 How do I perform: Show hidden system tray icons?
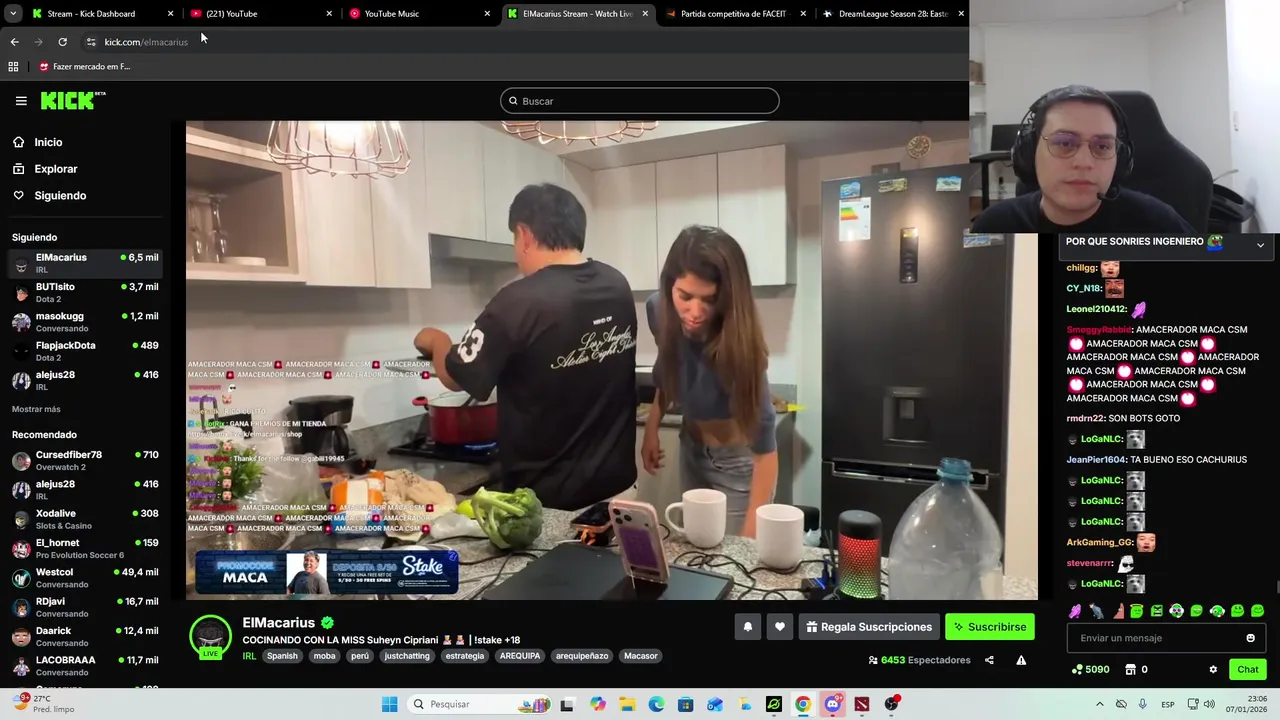coord(1100,704)
